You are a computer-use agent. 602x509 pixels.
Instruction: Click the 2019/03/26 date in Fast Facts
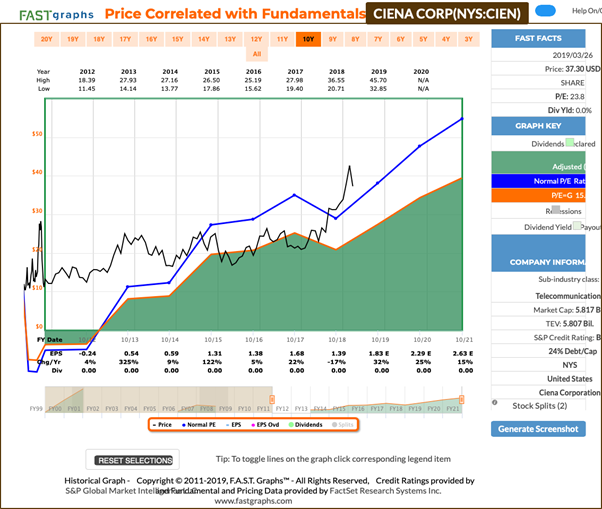click(x=572, y=55)
